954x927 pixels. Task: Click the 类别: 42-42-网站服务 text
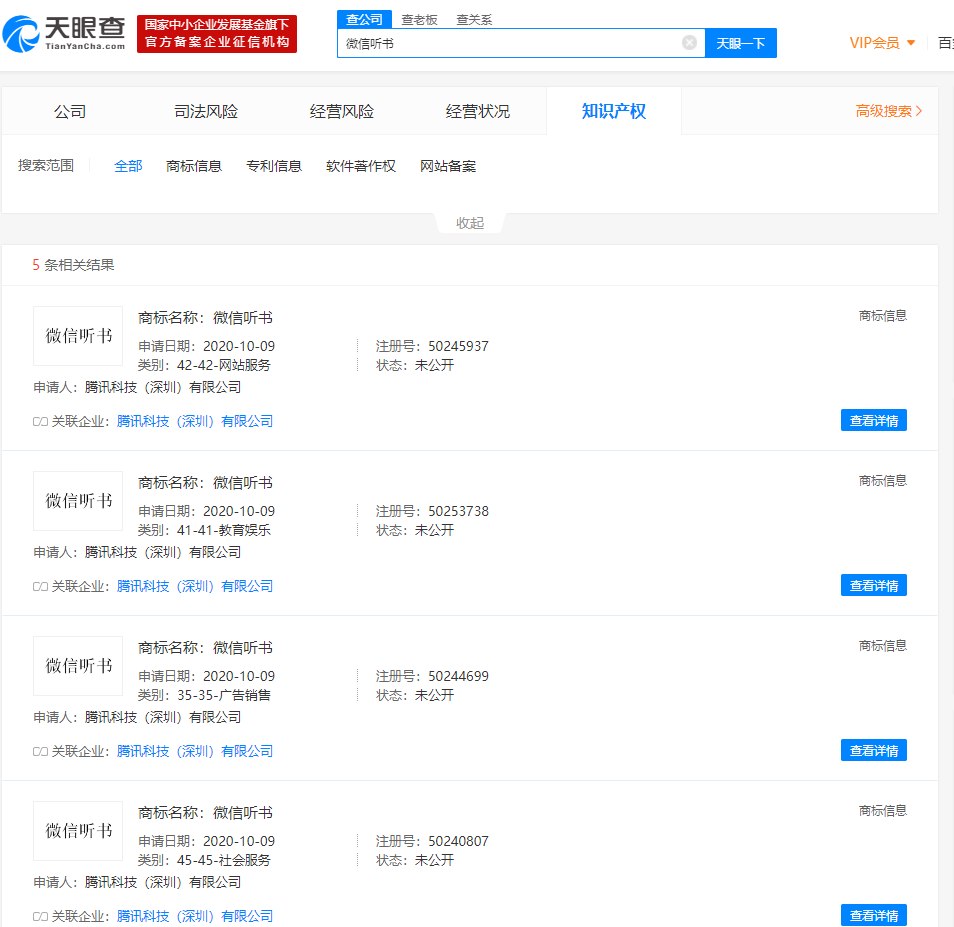(204, 365)
